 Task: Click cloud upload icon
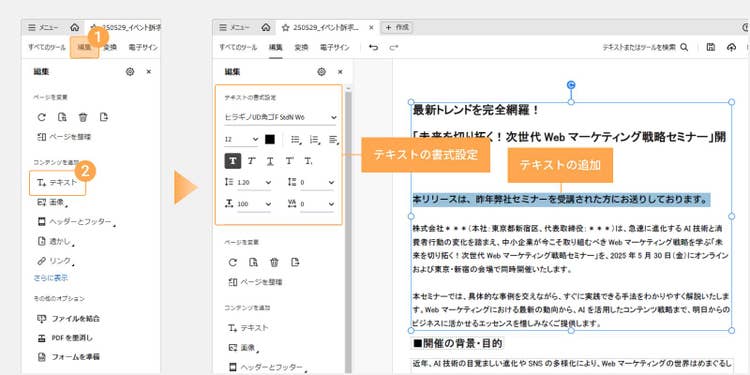point(731,47)
